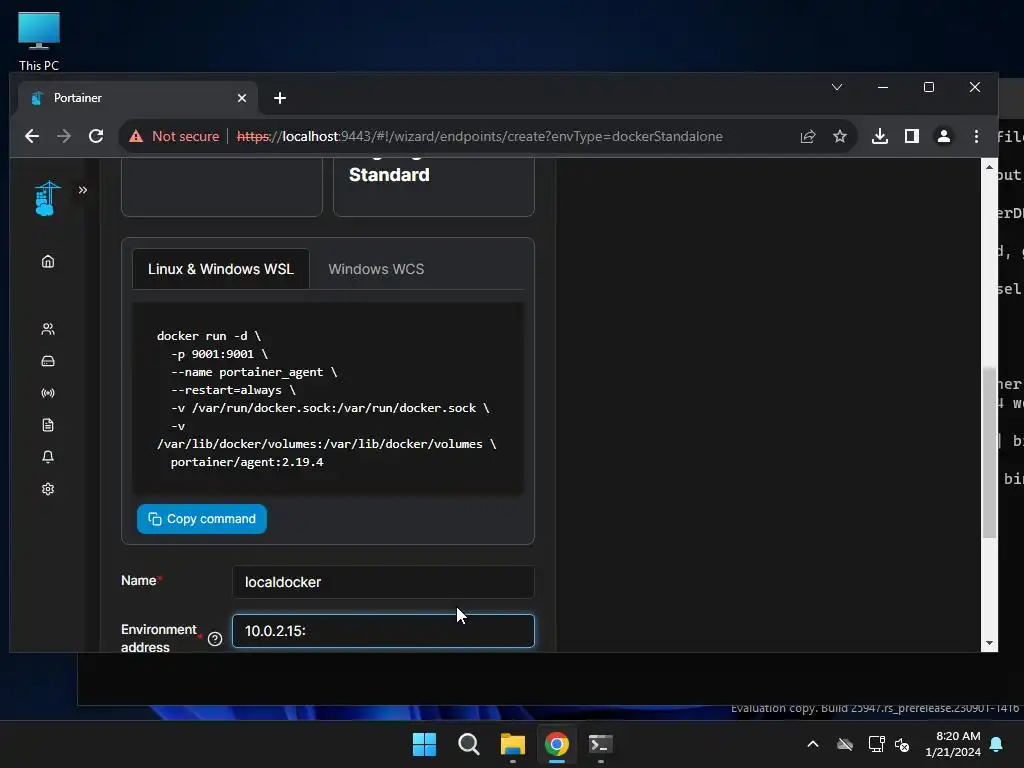Open the clock showing 8:20 AM
Image resolution: width=1024 pixels, height=768 pixels.
pos(953,744)
